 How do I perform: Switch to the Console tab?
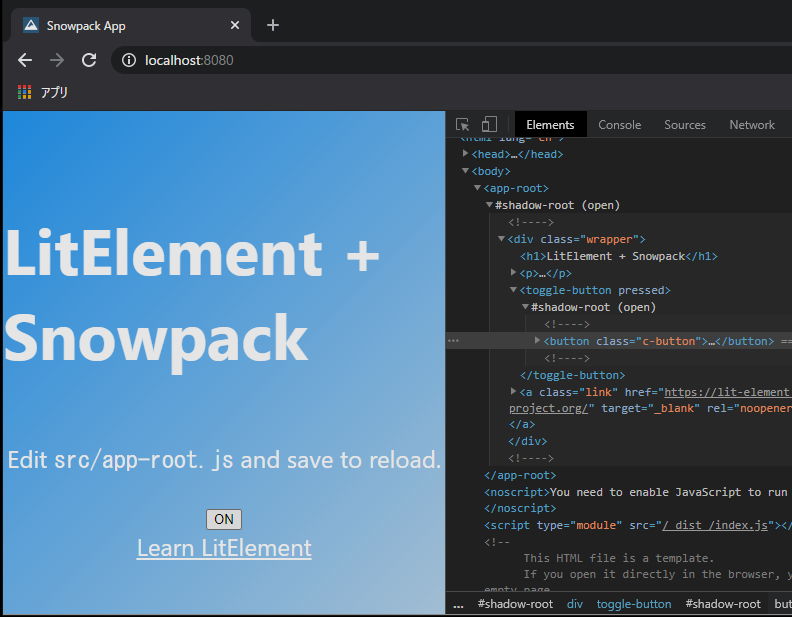pyautogui.click(x=620, y=125)
